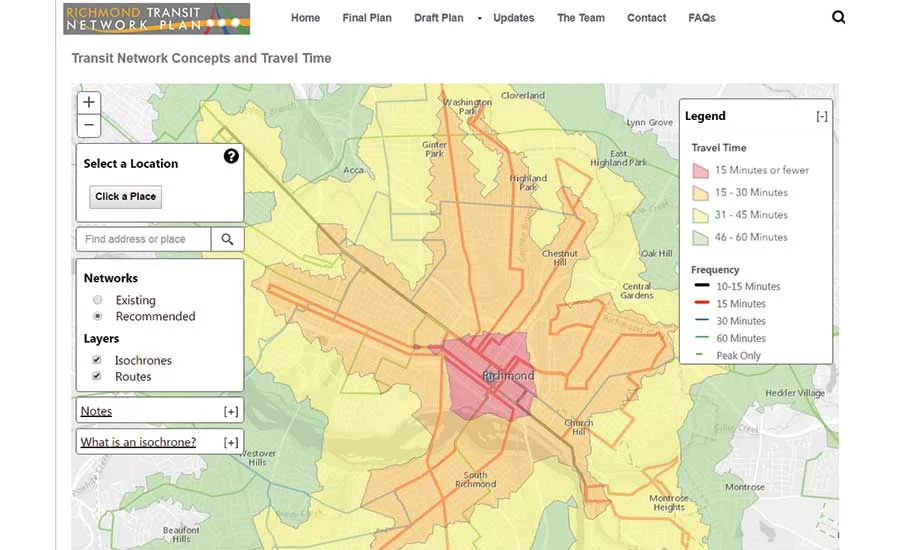The width and height of the screenshot is (900, 550).
Task: Click the address search magnifier button
Action: pos(227,239)
